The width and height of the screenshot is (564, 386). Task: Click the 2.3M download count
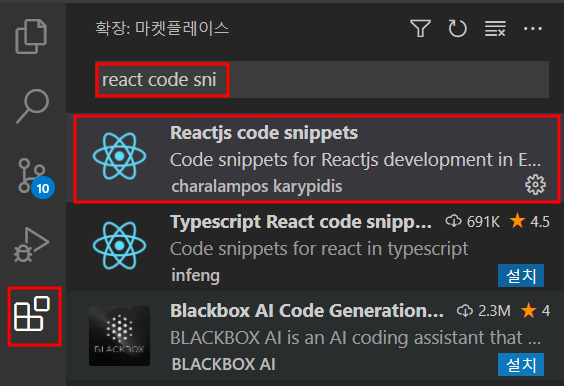coord(484,310)
